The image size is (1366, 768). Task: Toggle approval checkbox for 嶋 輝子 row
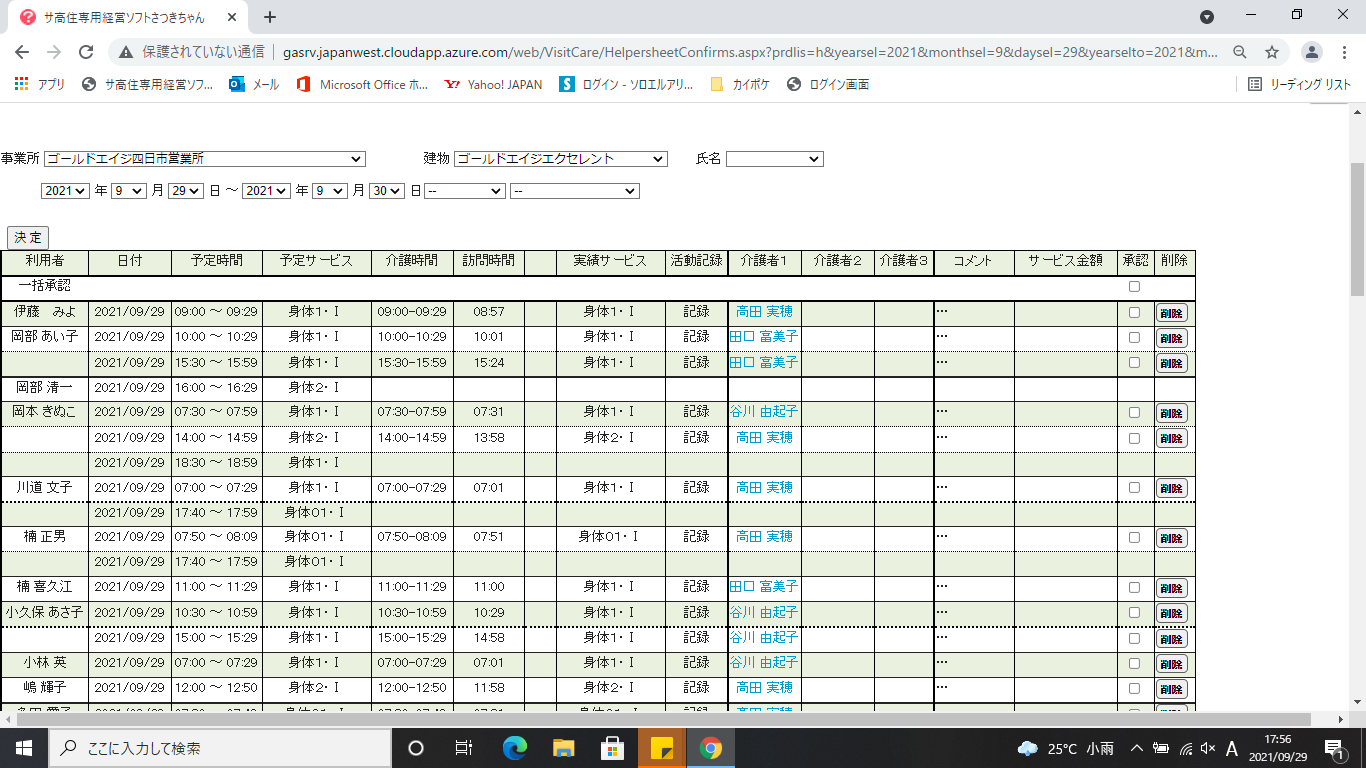pos(1134,688)
